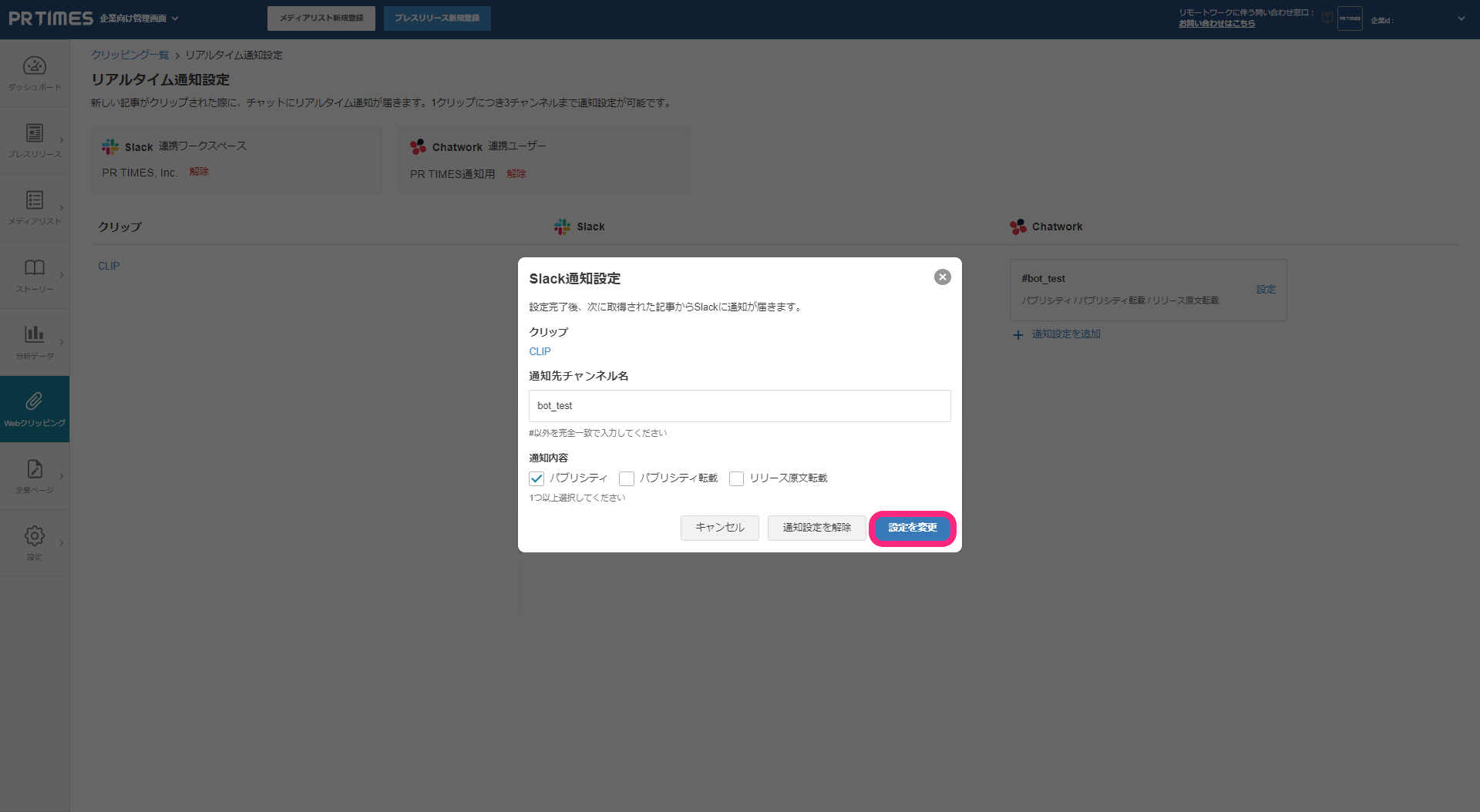Viewport: 1480px width, 812px height.
Task: Click プレスリリース新規登録 button
Action: coord(437,18)
